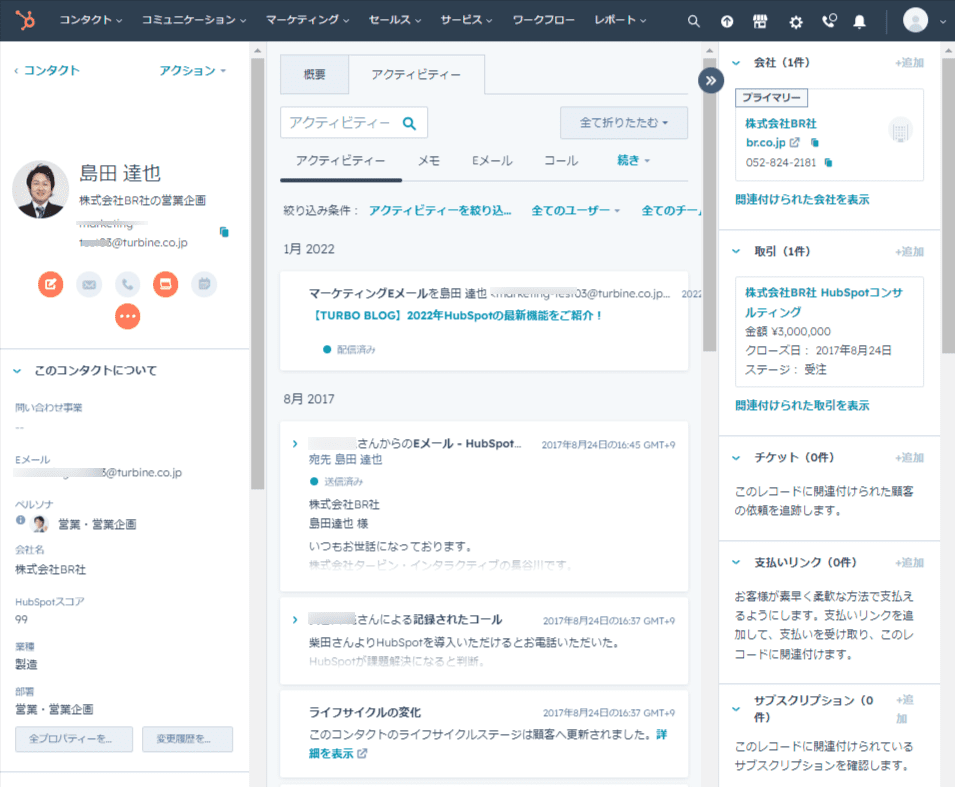Viewport: 955px width, 787px height.
Task: Copy the br.co.jp domain icon
Action: click(x=814, y=143)
